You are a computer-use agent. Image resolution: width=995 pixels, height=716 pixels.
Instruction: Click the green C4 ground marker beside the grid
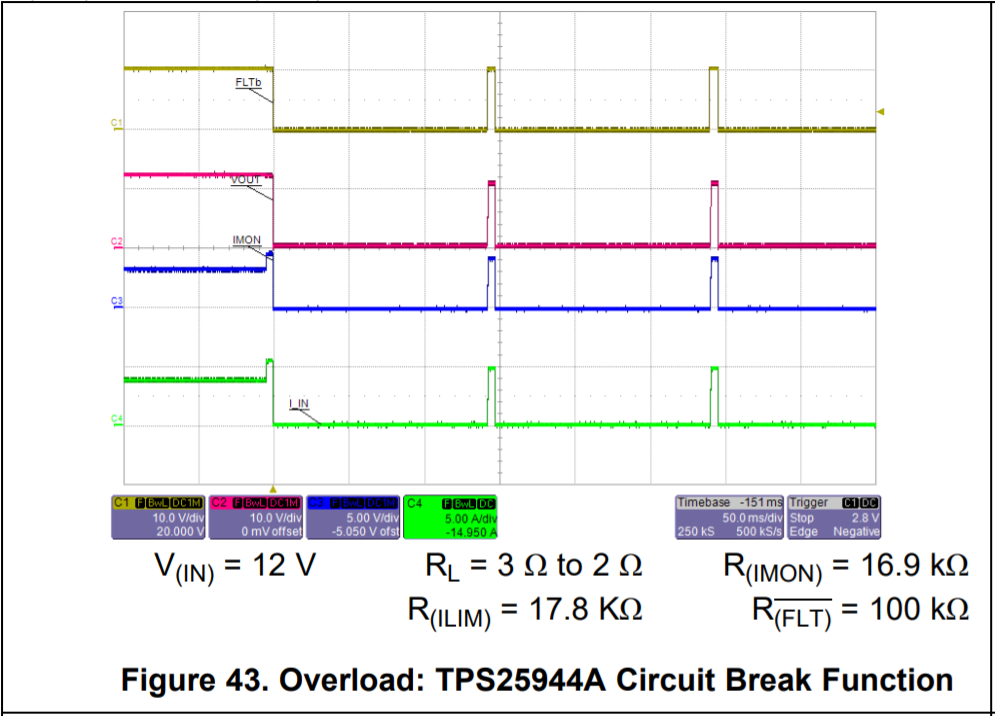pos(117,420)
